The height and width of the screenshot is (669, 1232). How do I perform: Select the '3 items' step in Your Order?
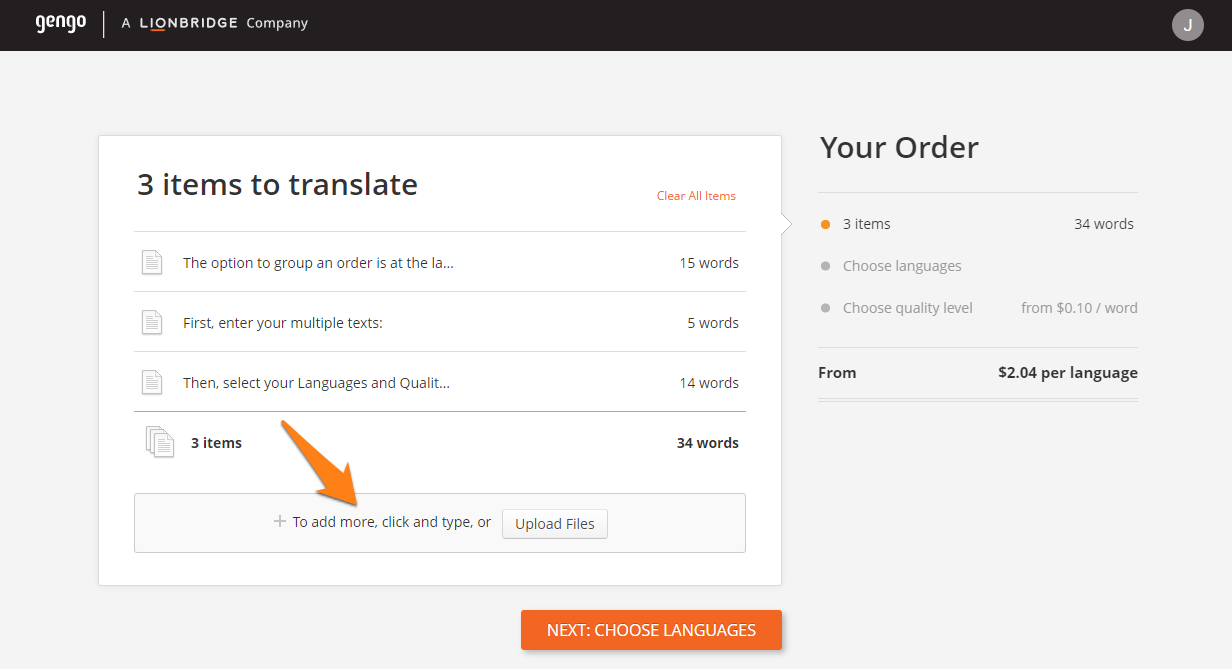pos(866,224)
